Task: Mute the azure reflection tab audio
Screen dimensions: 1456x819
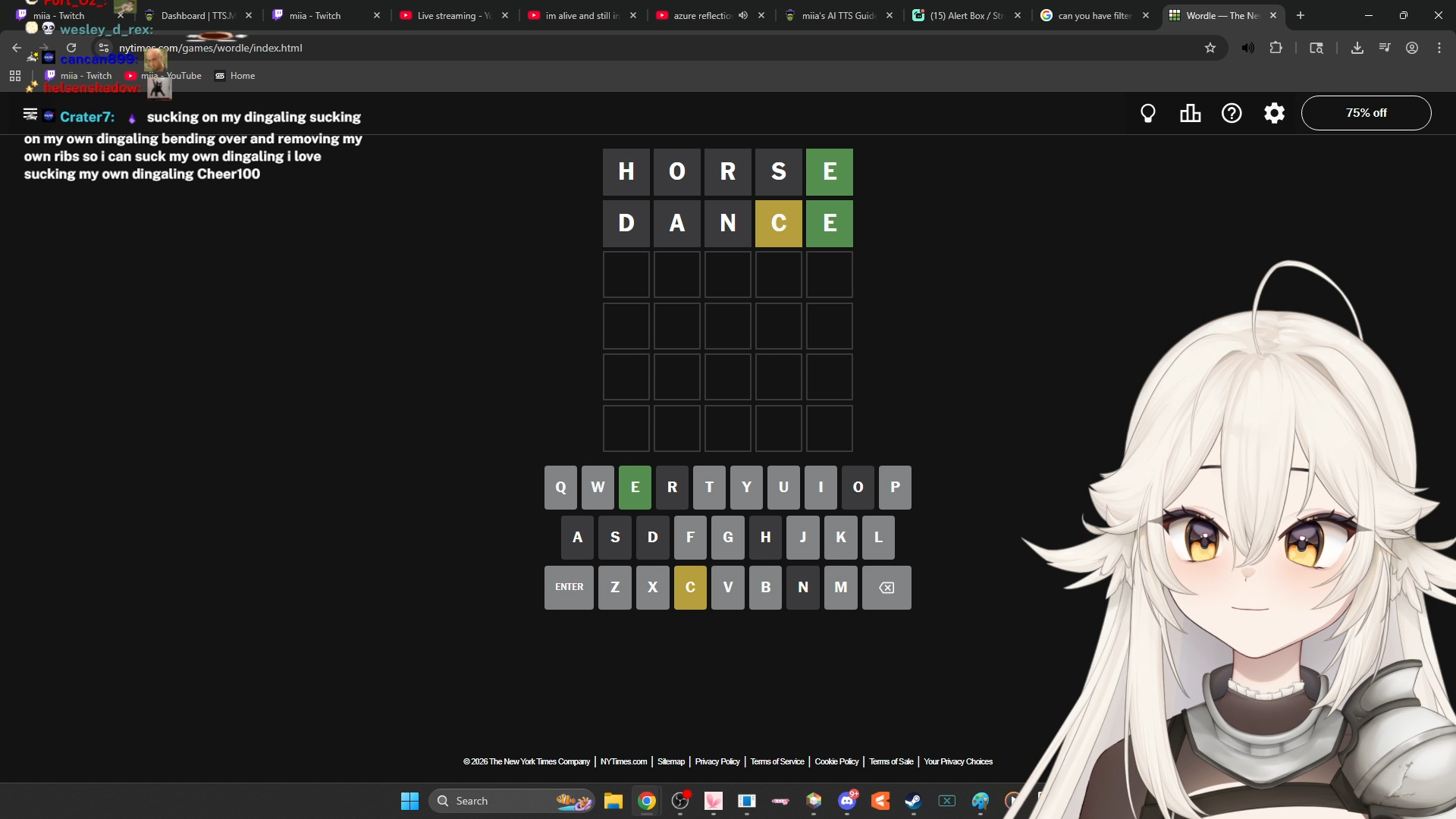Action: 743,15
